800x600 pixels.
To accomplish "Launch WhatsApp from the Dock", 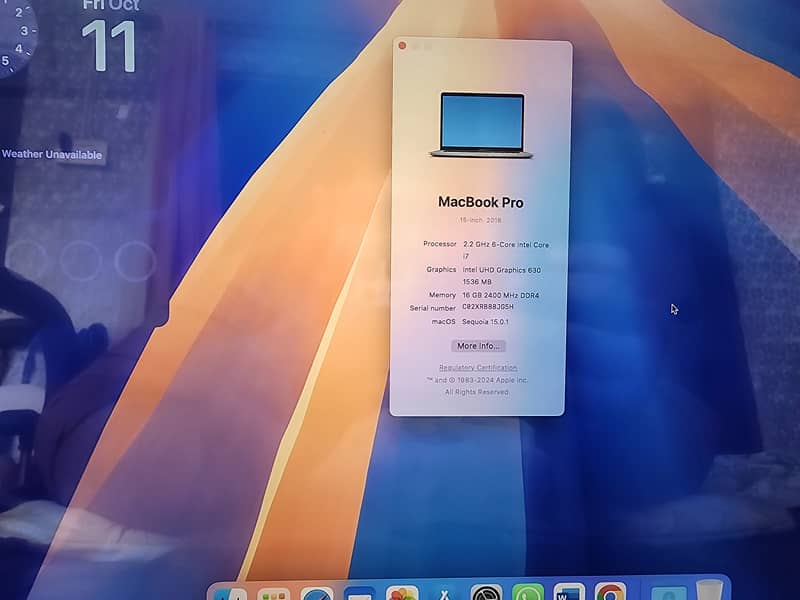I will click(x=528, y=592).
